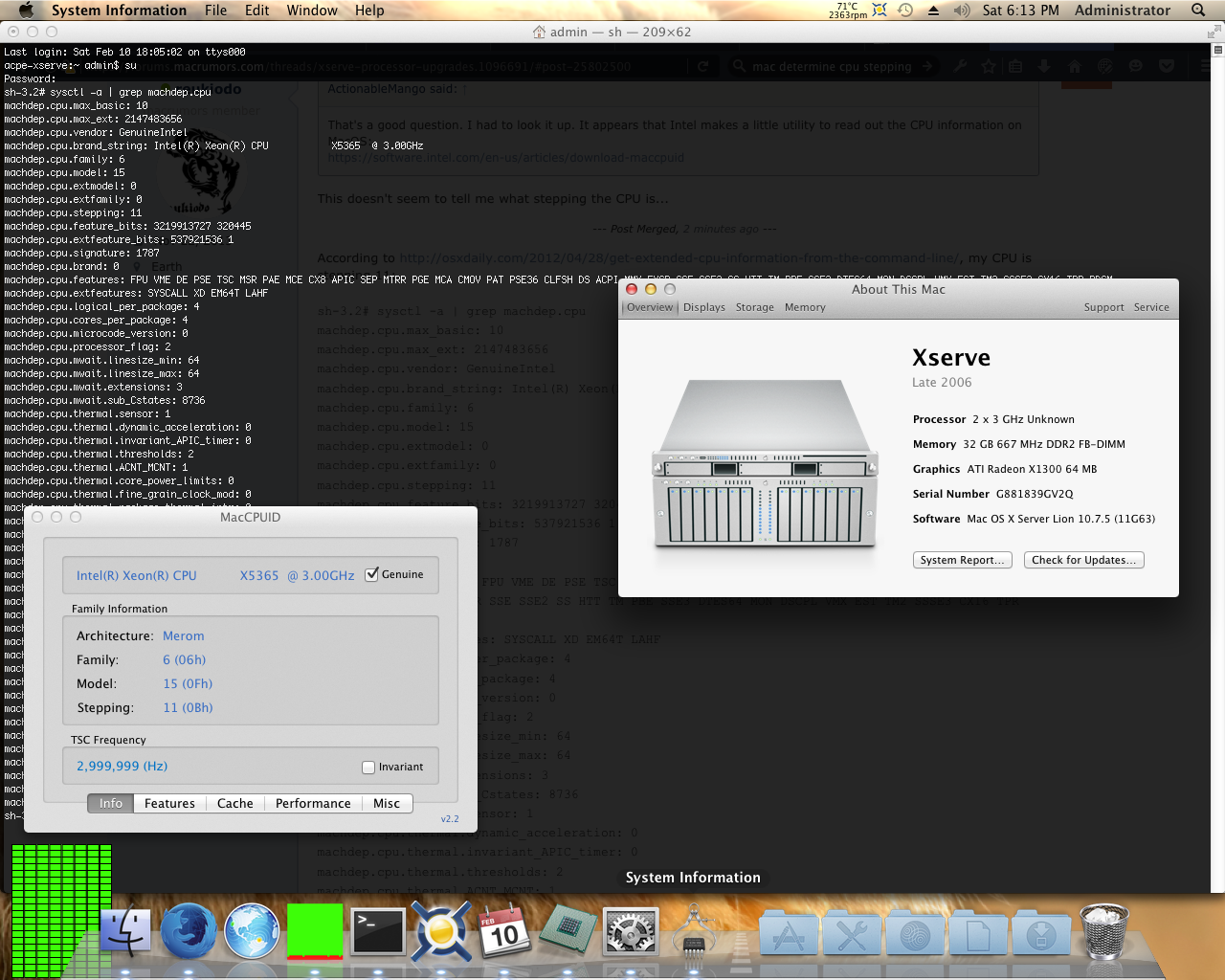The image size is (1225, 980).
Task: Open the Service link
Action: pyautogui.click(x=1151, y=307)
